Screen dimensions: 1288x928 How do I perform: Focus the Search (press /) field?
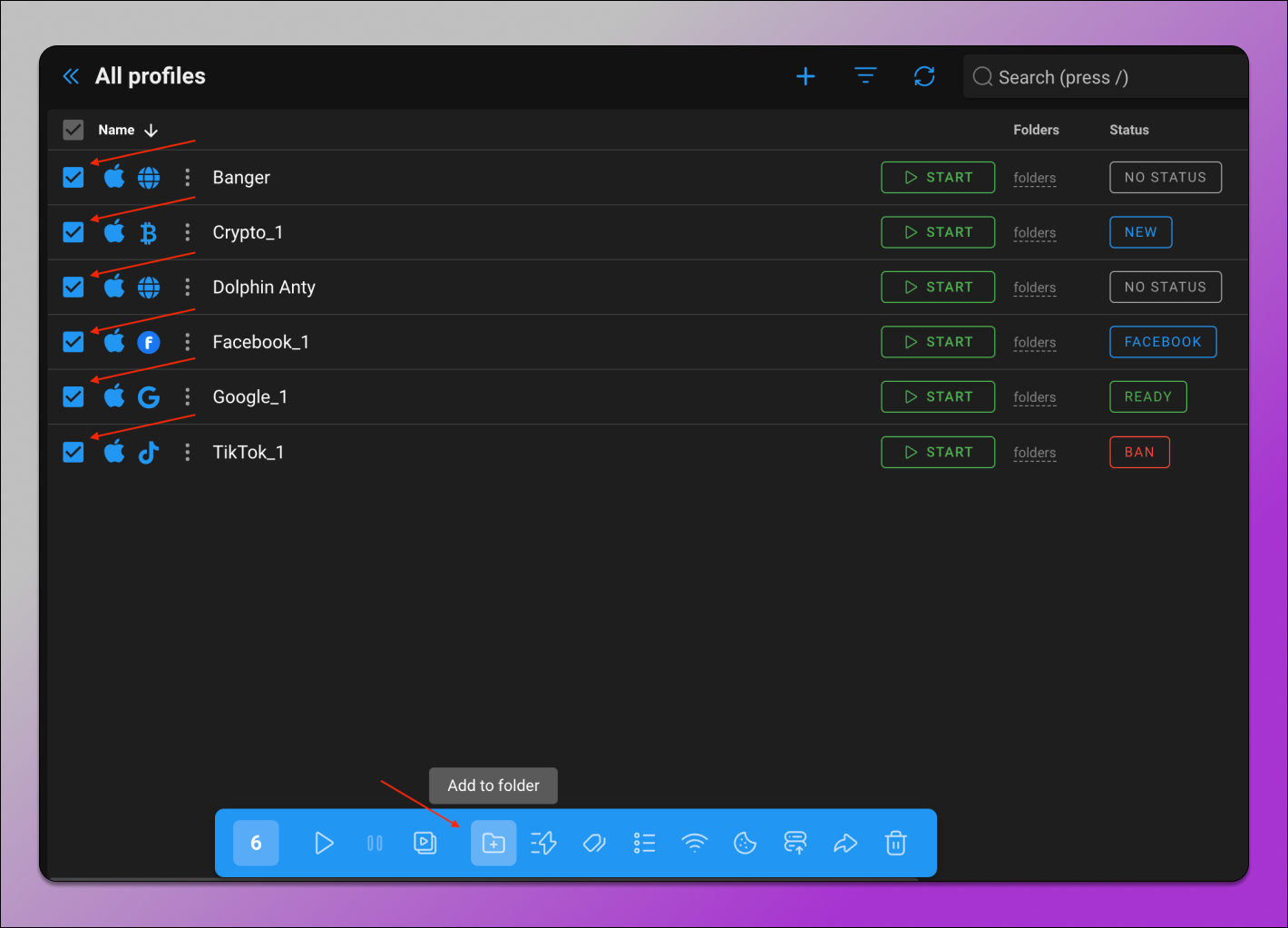click(1106, 77)
